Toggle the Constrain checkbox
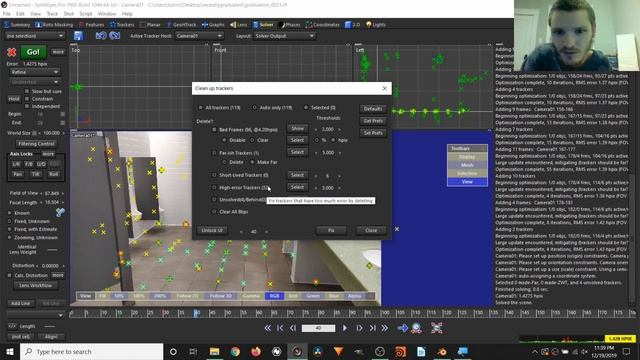The height and width of the screenshot is (360, 640). click(27, 98)
